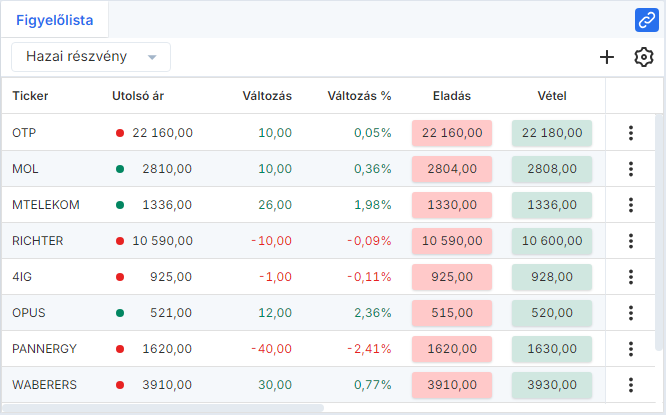This screenshot has height=415, width=666.
Task: Click MOL last price 2810,00
Action: pyautogui.click(x=167, y=169)
